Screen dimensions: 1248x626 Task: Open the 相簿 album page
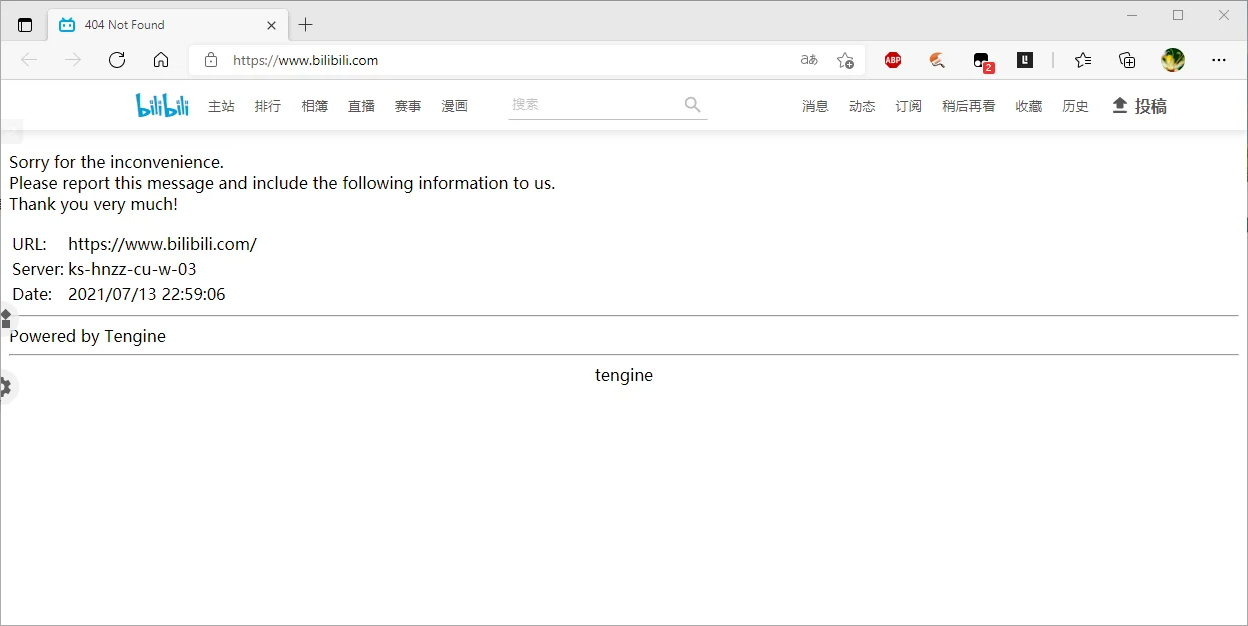pyautogui.click(x=315, y=106)
